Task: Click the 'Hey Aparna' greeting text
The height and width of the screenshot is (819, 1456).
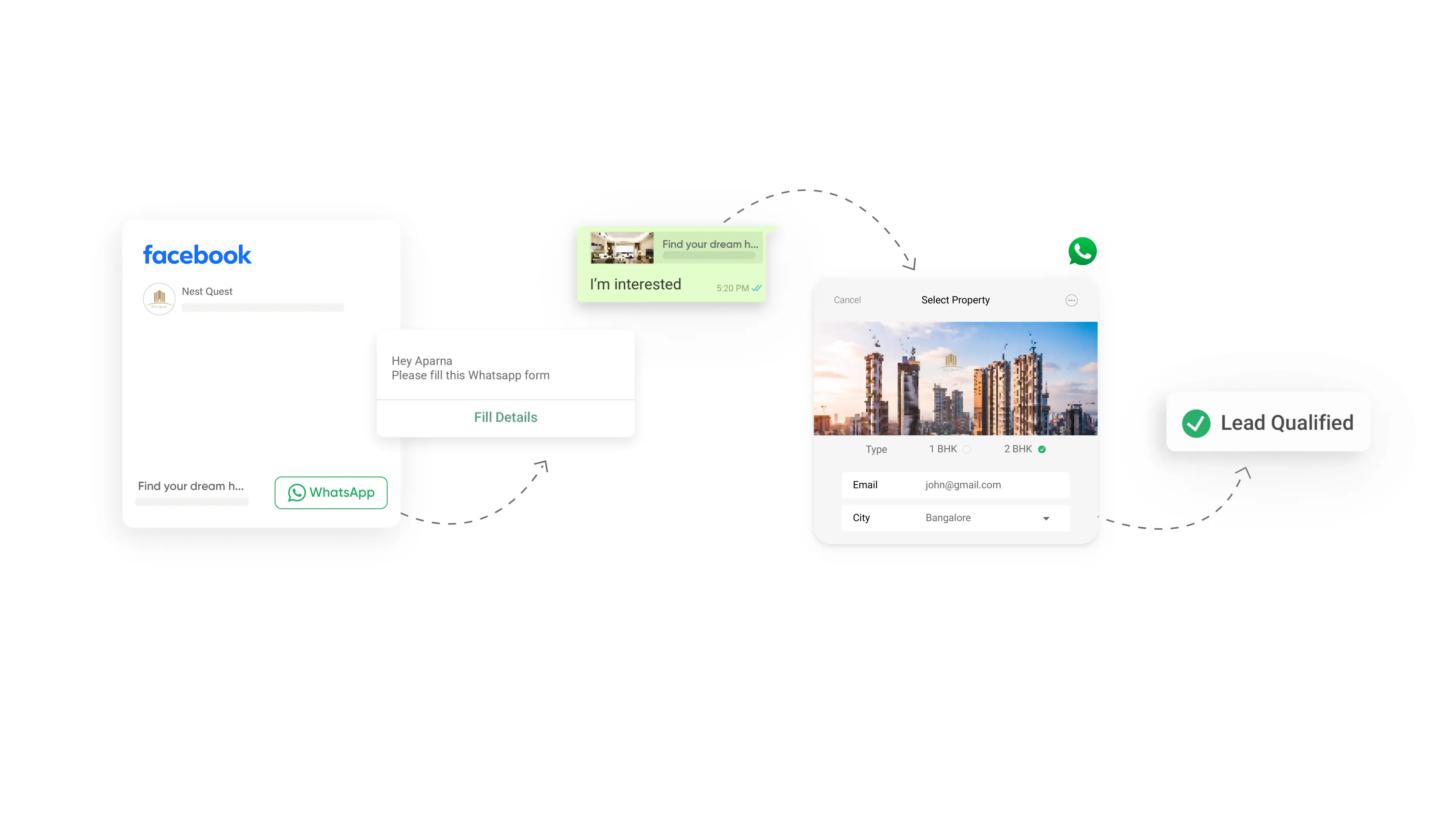Action: coord(422,361)
